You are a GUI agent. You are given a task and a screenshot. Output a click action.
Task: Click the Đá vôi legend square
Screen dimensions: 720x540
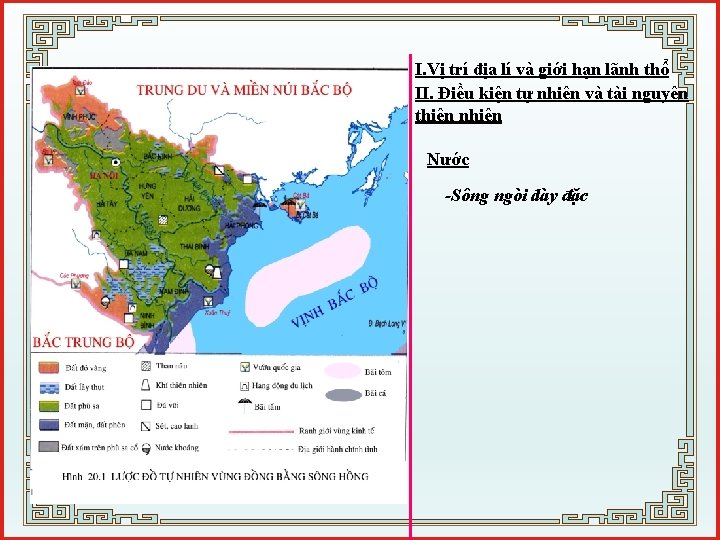click(x=146, y=405)
